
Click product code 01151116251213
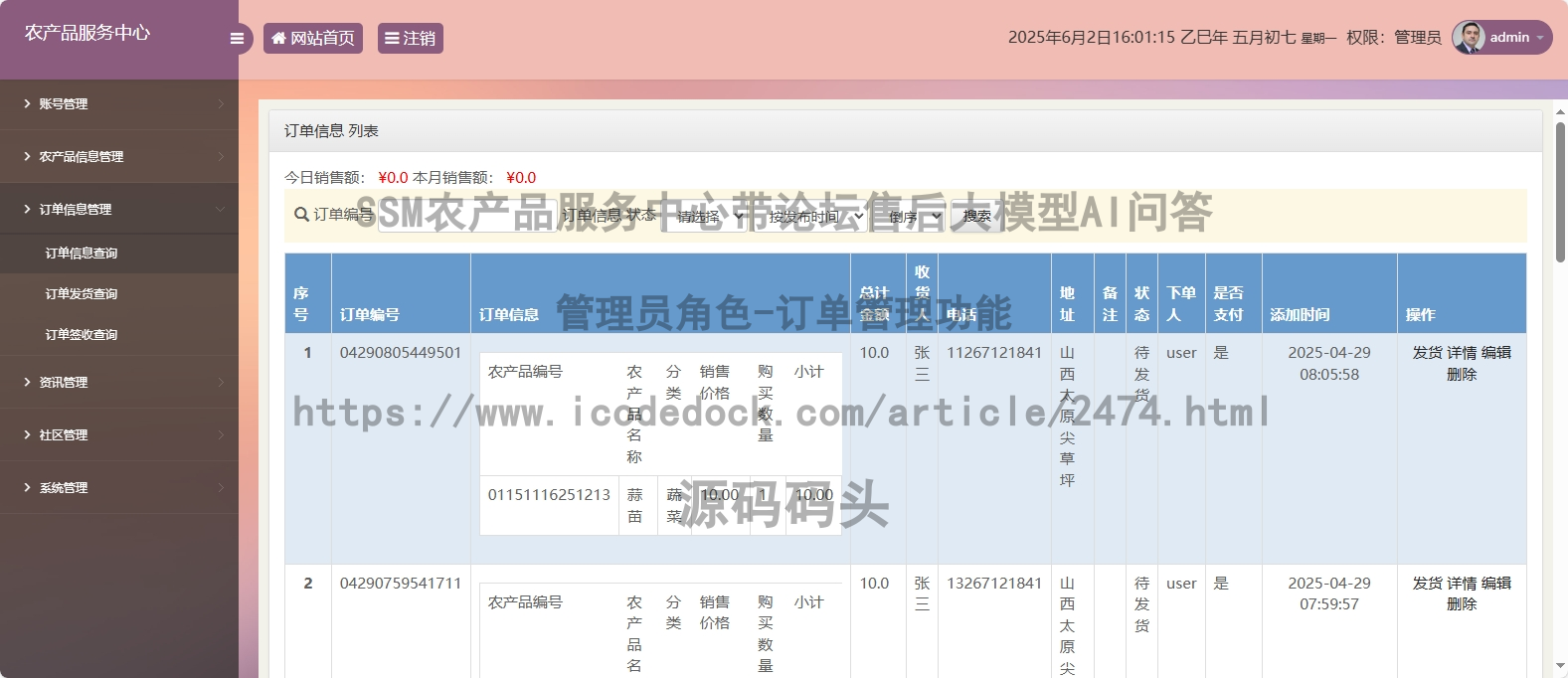tap(549, 495)
